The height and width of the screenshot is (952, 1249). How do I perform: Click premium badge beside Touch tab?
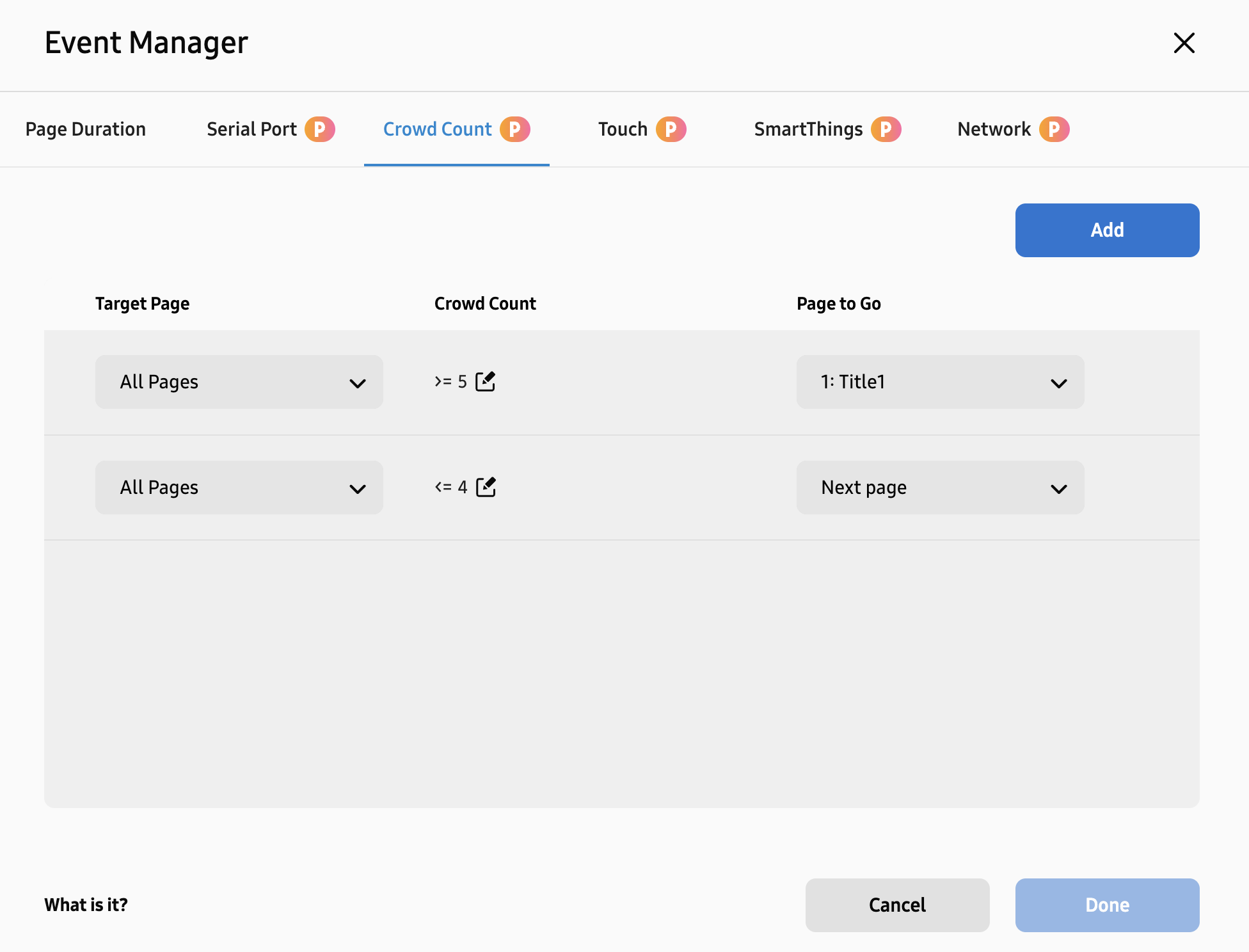pos(671,129)
